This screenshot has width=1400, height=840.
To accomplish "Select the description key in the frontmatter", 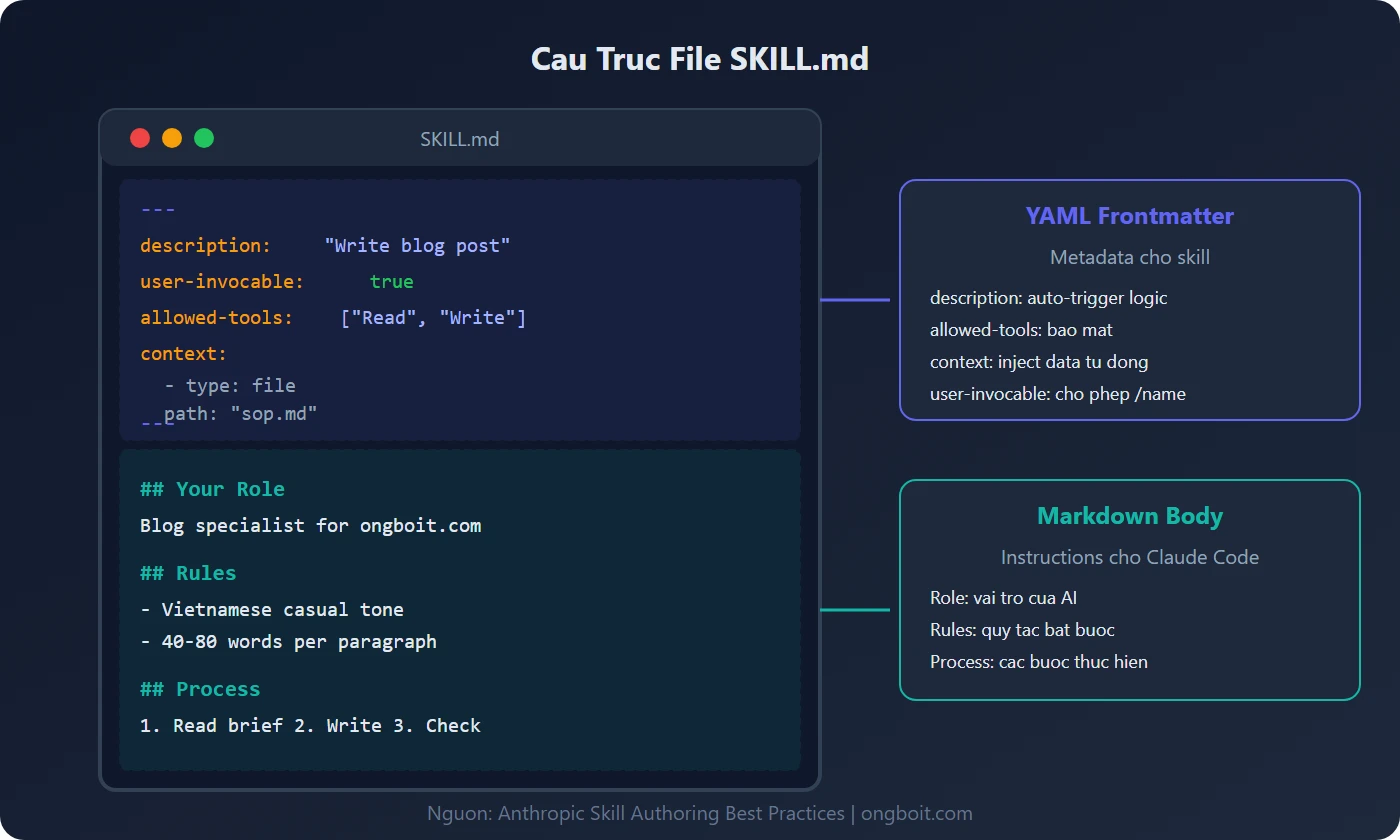I will click(203, 245).
